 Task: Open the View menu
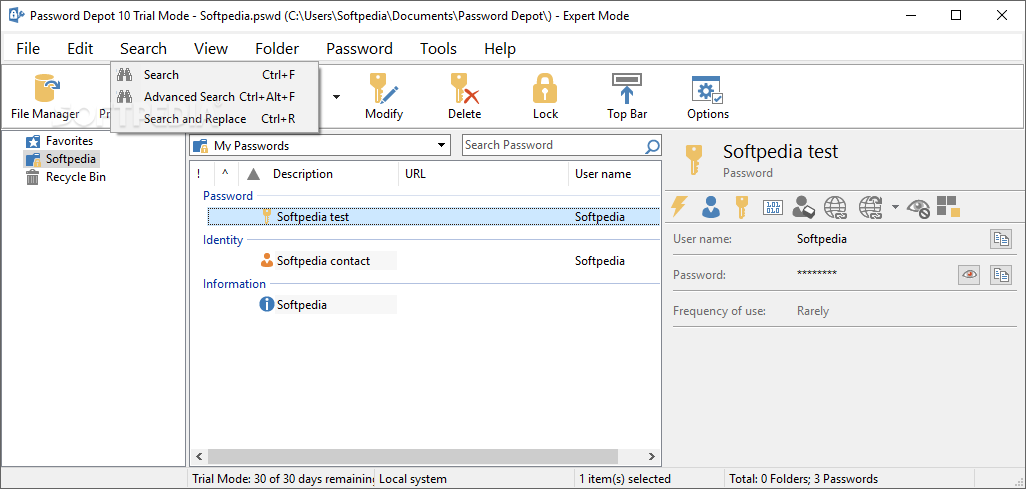pos(211,48)
